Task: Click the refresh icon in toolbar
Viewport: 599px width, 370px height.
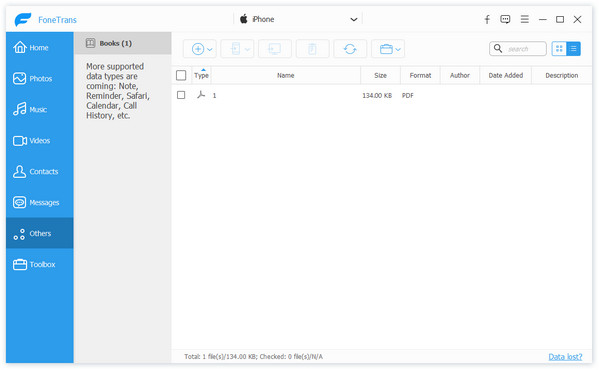Action: coord(350,49)
